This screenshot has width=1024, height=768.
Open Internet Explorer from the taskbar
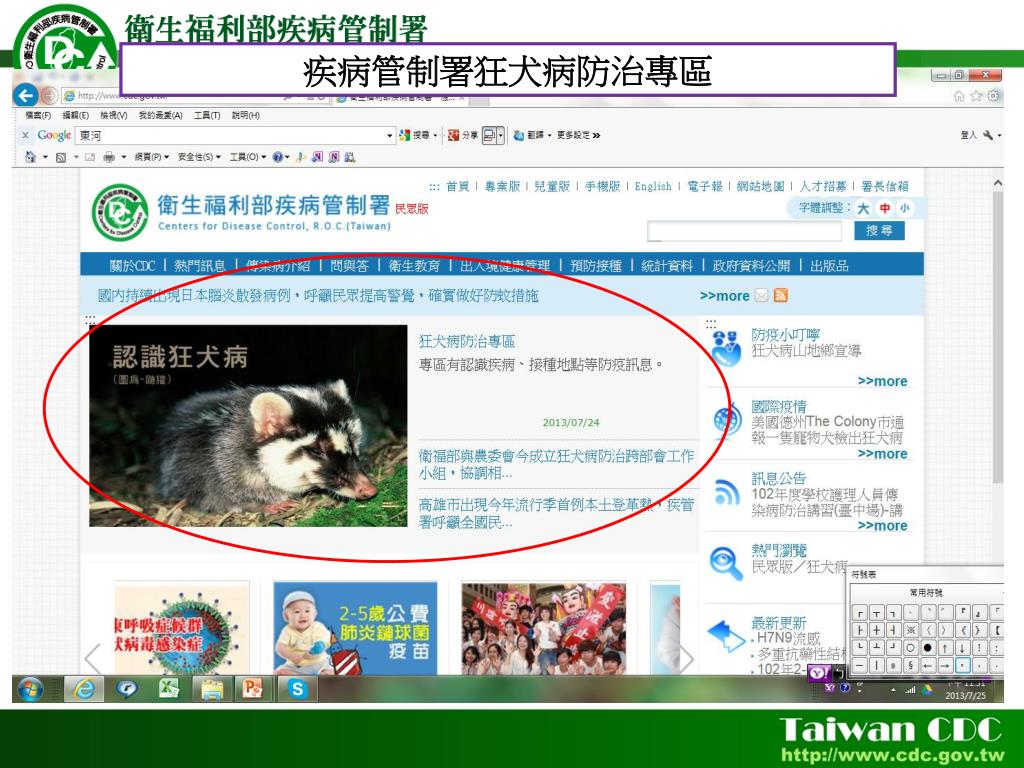84,689
